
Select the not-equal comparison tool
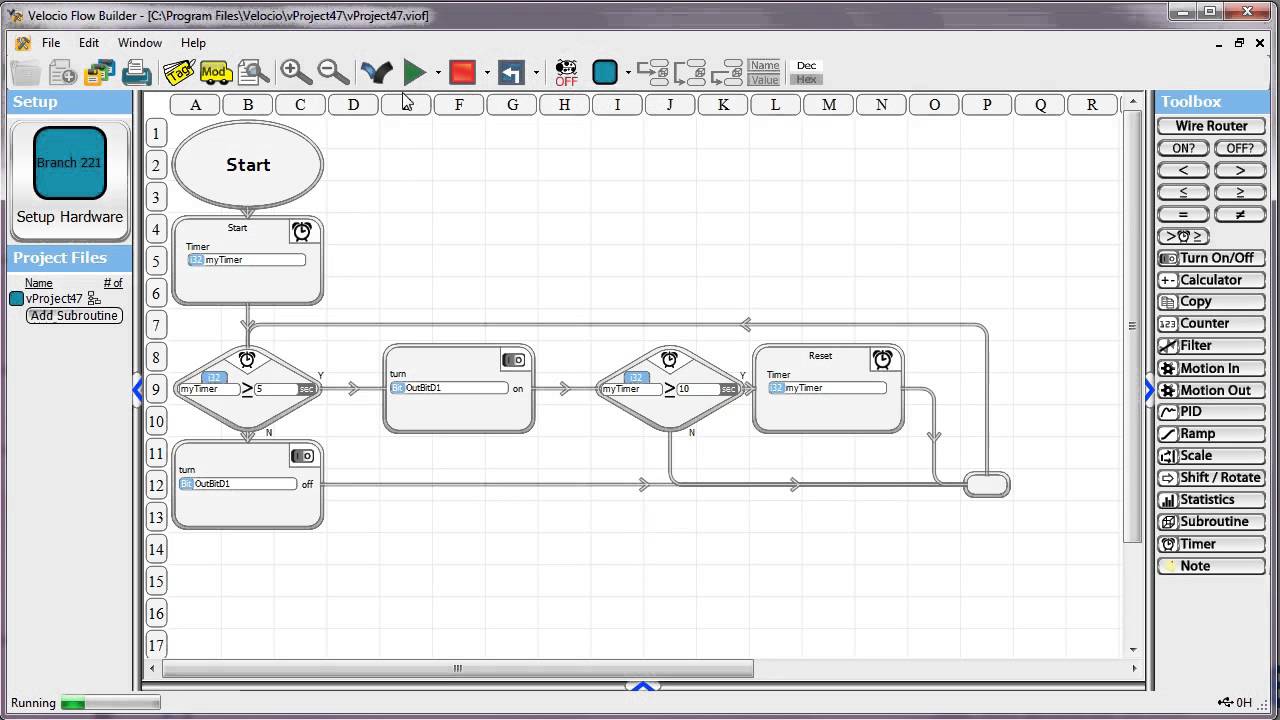pos(1239,214)
